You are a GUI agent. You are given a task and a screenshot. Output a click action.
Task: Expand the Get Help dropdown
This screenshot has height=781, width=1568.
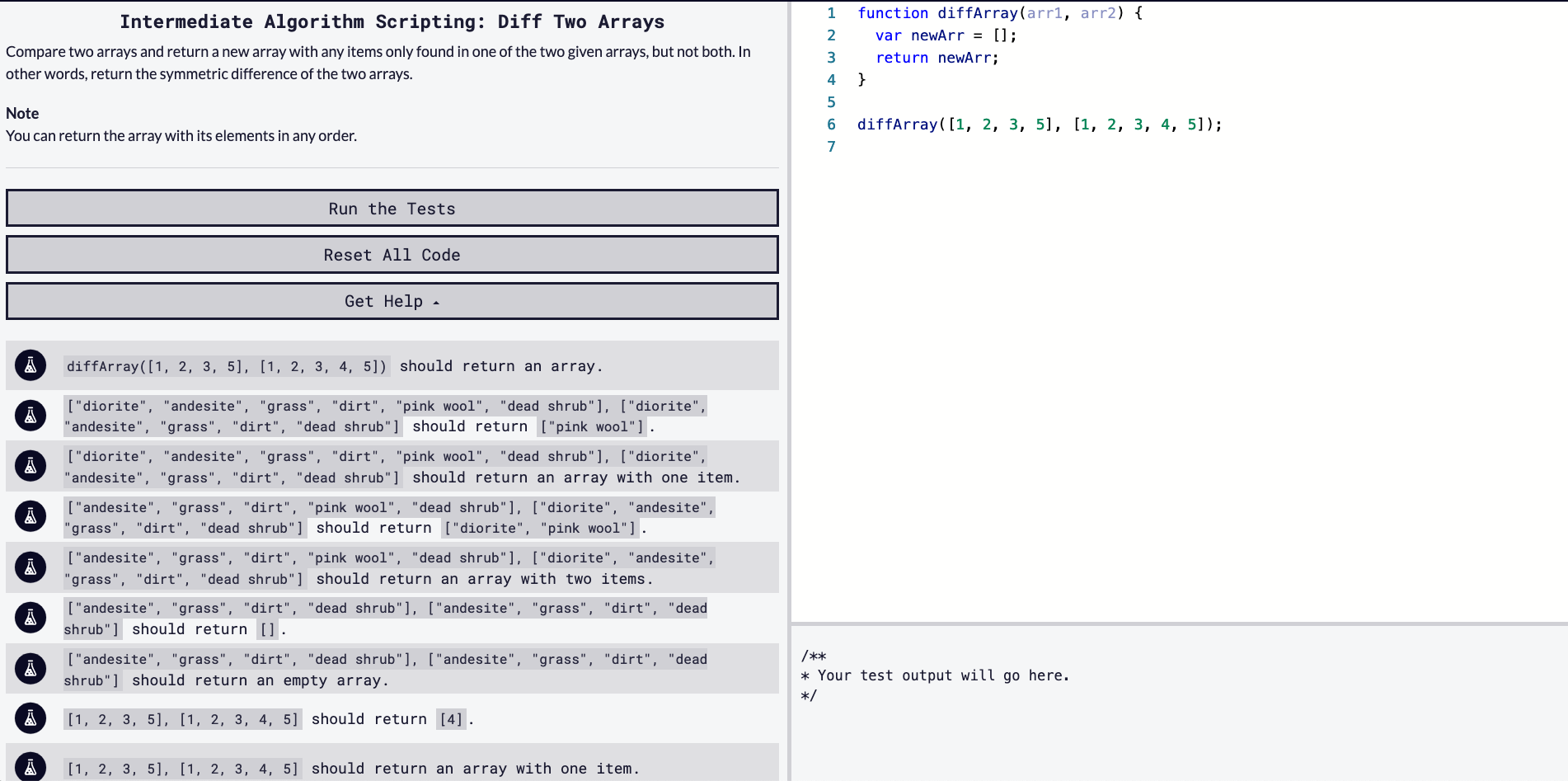tap(392, 301)
